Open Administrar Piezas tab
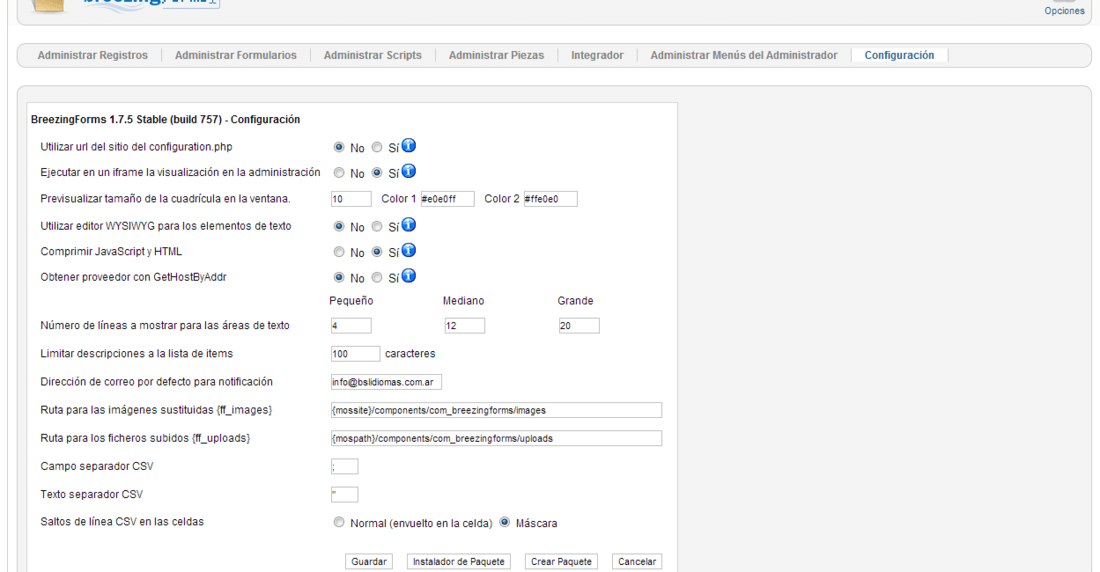The width and height of the screenshot is (1100, 572). (x=496, y=55)
